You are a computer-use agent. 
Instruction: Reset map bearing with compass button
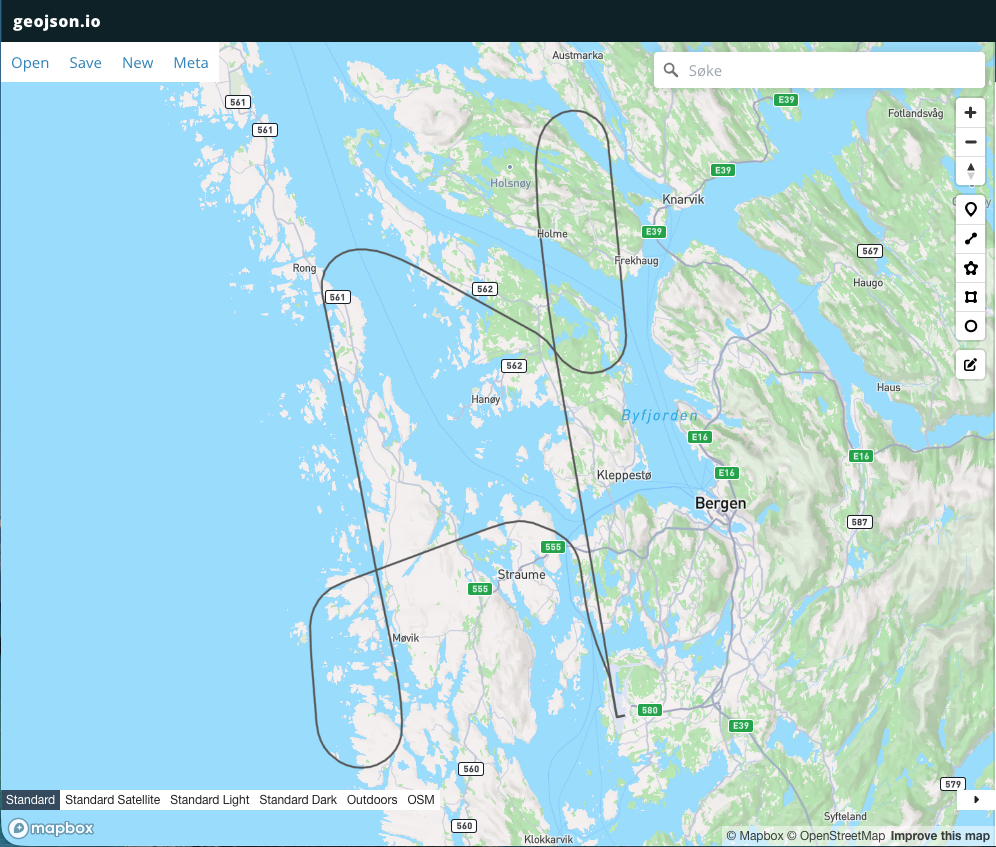point(970,171)
